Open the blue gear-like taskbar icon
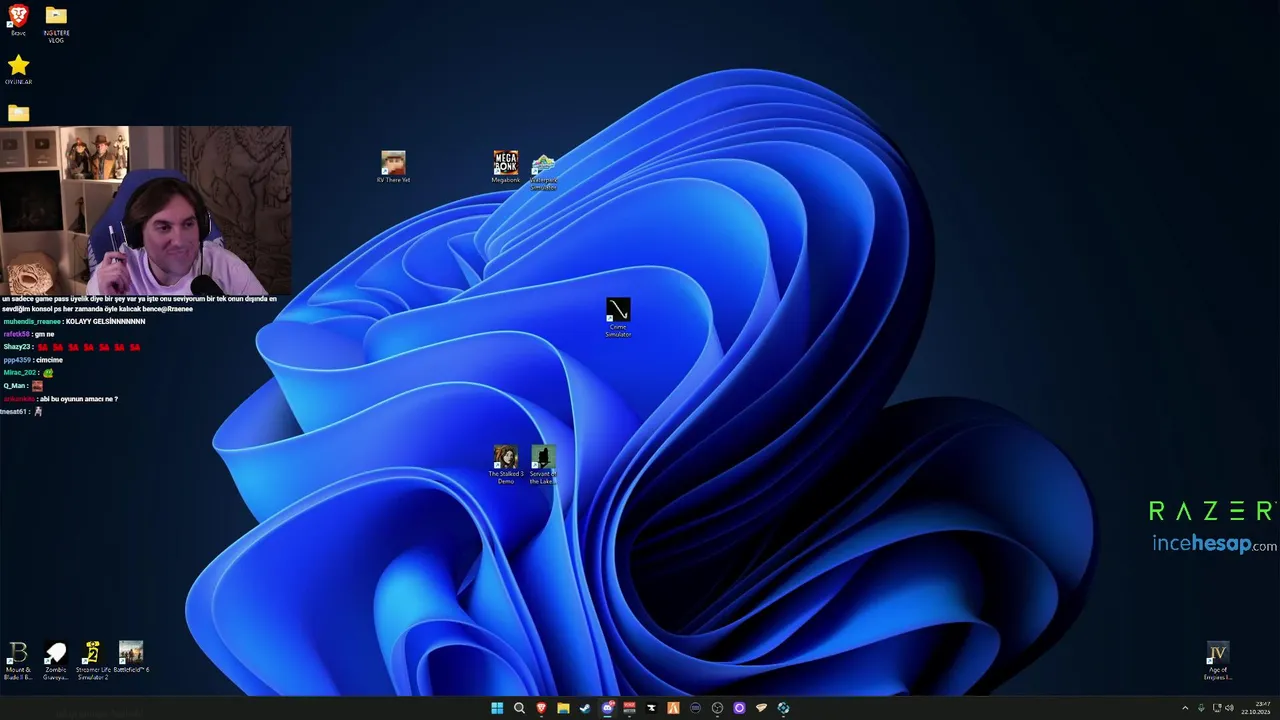 click(x=783, y=708)
